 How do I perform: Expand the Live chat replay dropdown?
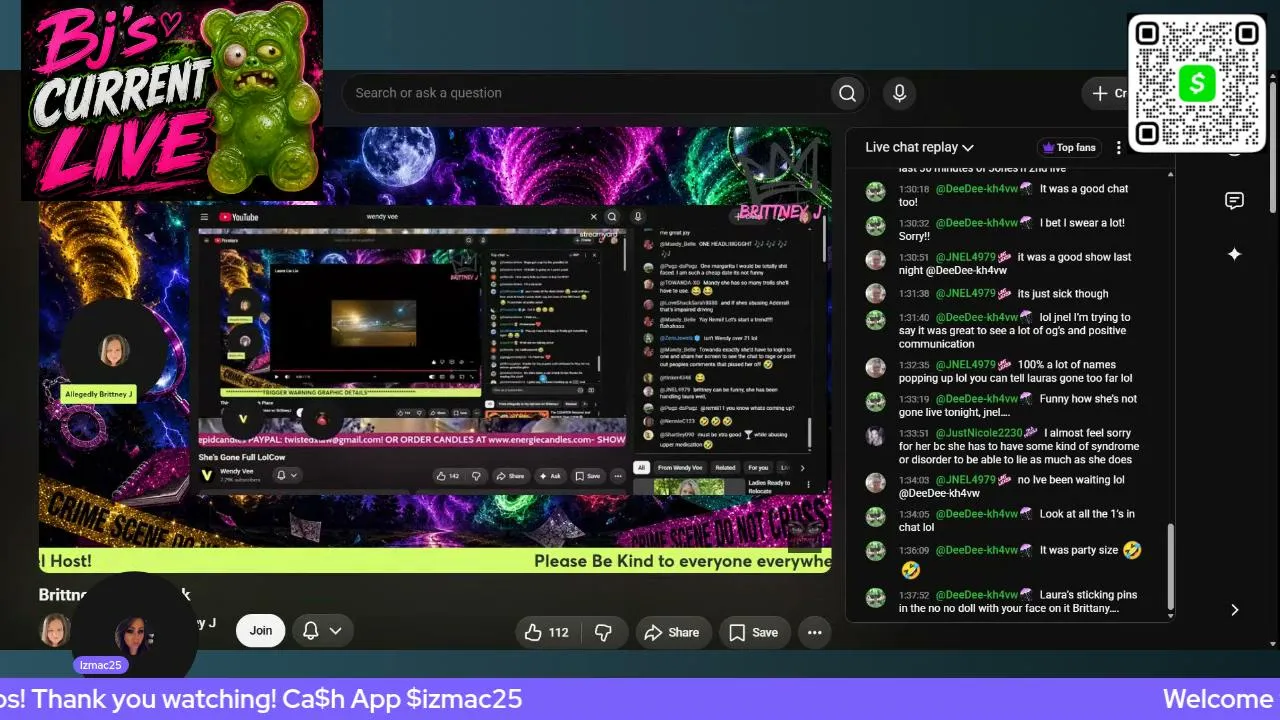pos(919,147)
